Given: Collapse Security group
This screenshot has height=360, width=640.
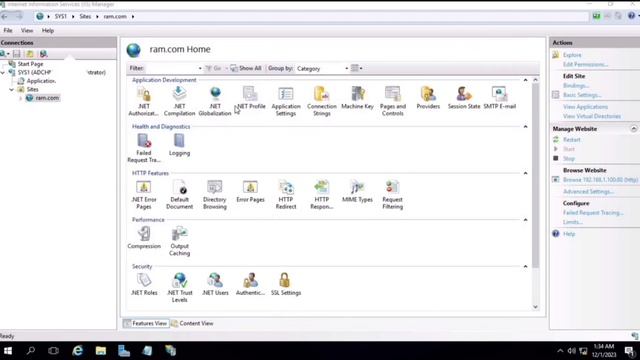Looking at the screenshot, I should [525, 266].
